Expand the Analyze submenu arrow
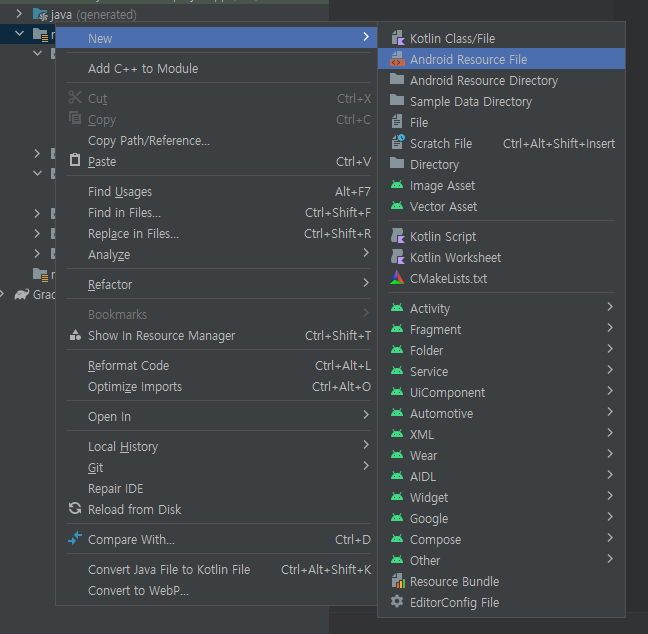 click(366, 253)
